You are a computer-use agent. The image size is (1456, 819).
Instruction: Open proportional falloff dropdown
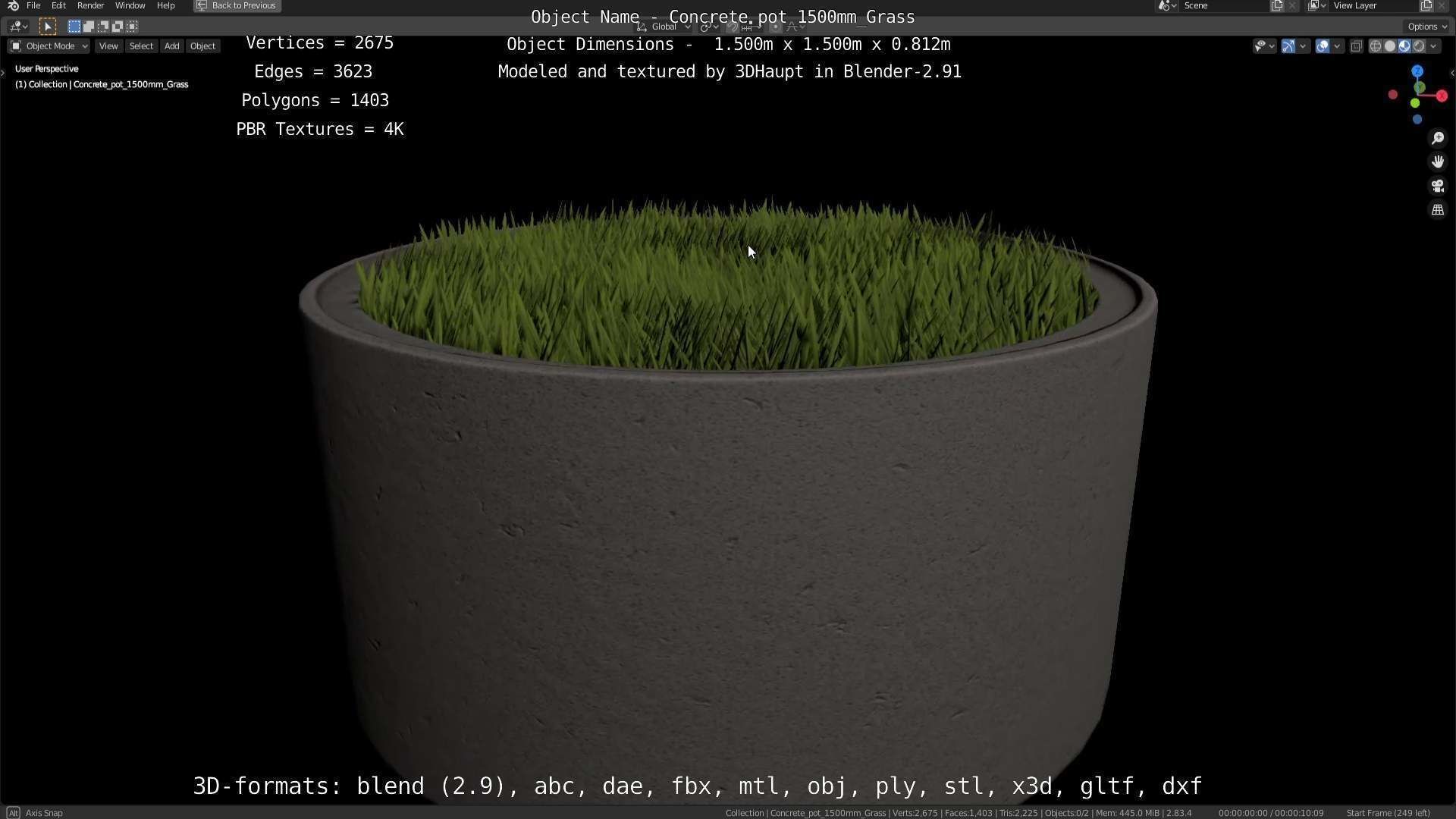click(795, 27)
